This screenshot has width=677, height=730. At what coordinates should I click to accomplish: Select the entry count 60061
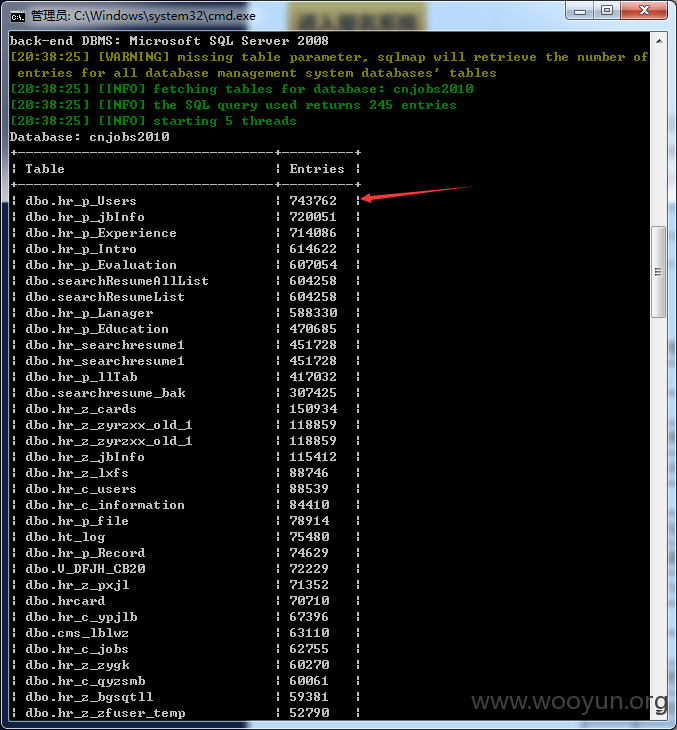[x=309, y=681]
